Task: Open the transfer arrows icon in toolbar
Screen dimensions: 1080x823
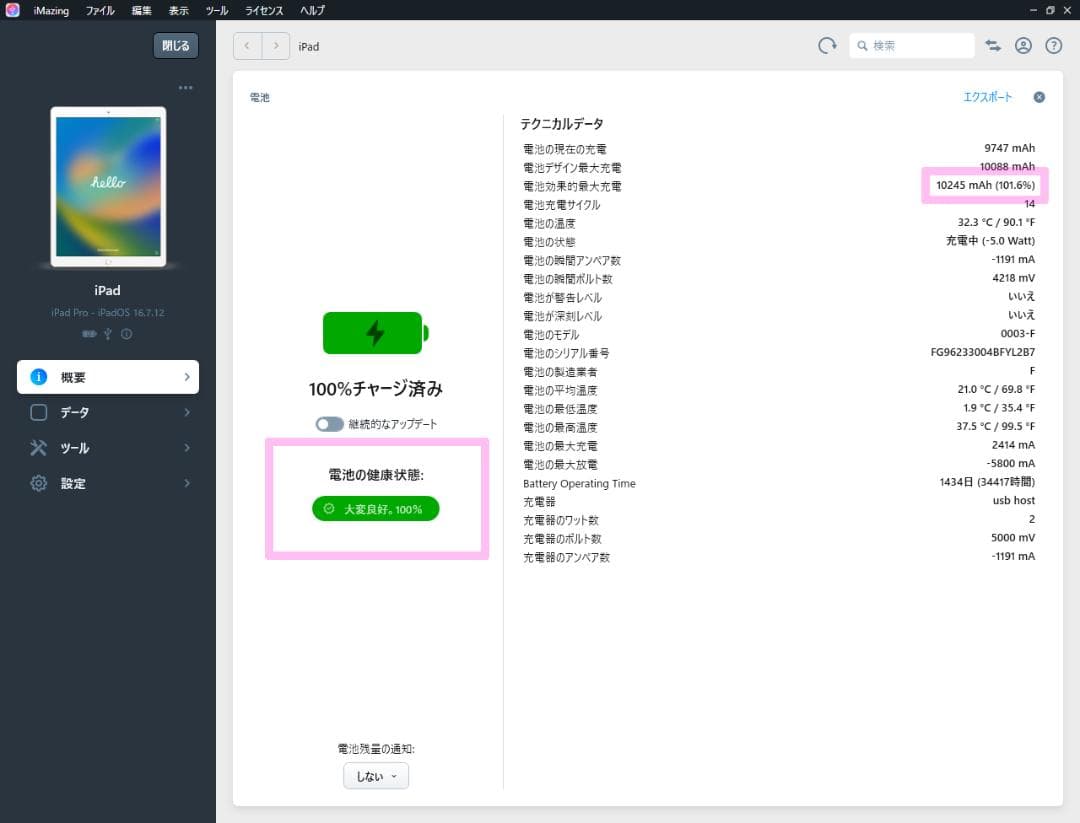Action: (x=992, y=45)
